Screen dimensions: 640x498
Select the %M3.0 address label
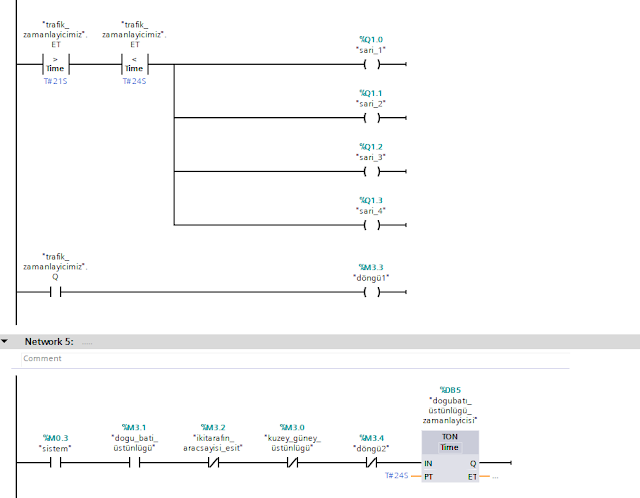pos(292,427)
